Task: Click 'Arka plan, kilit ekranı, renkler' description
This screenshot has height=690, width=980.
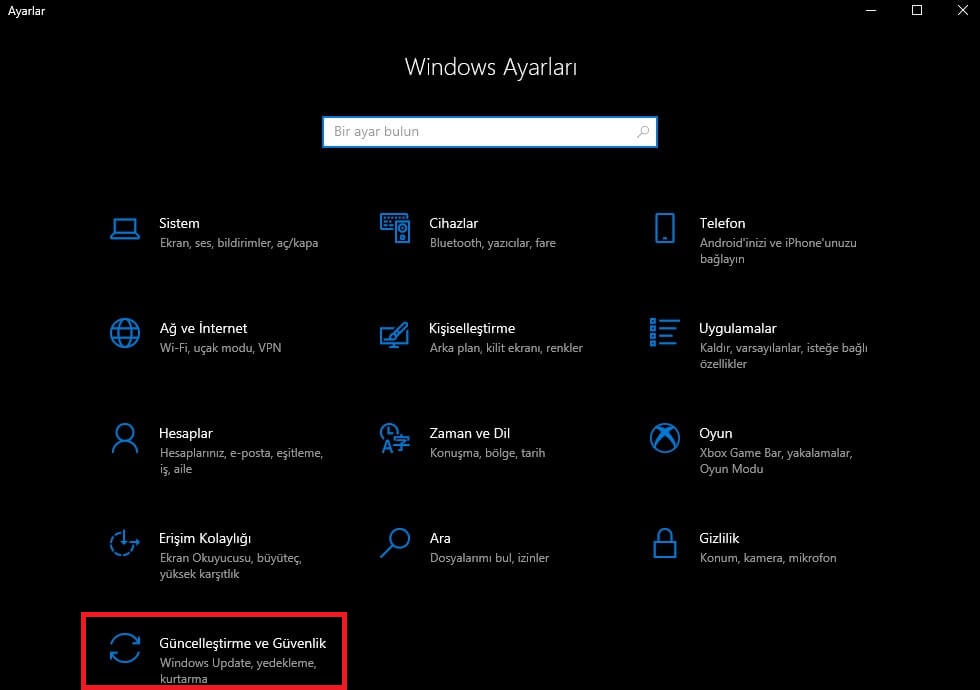Action: pyautogui.click(x=506, y=348)
